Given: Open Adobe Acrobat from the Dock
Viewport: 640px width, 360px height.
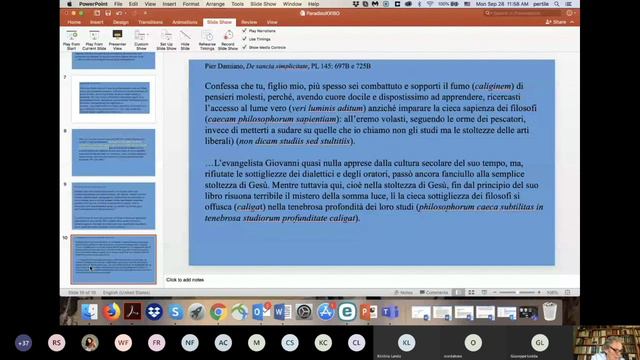Looking at the screenshot, I should (133, 312).
